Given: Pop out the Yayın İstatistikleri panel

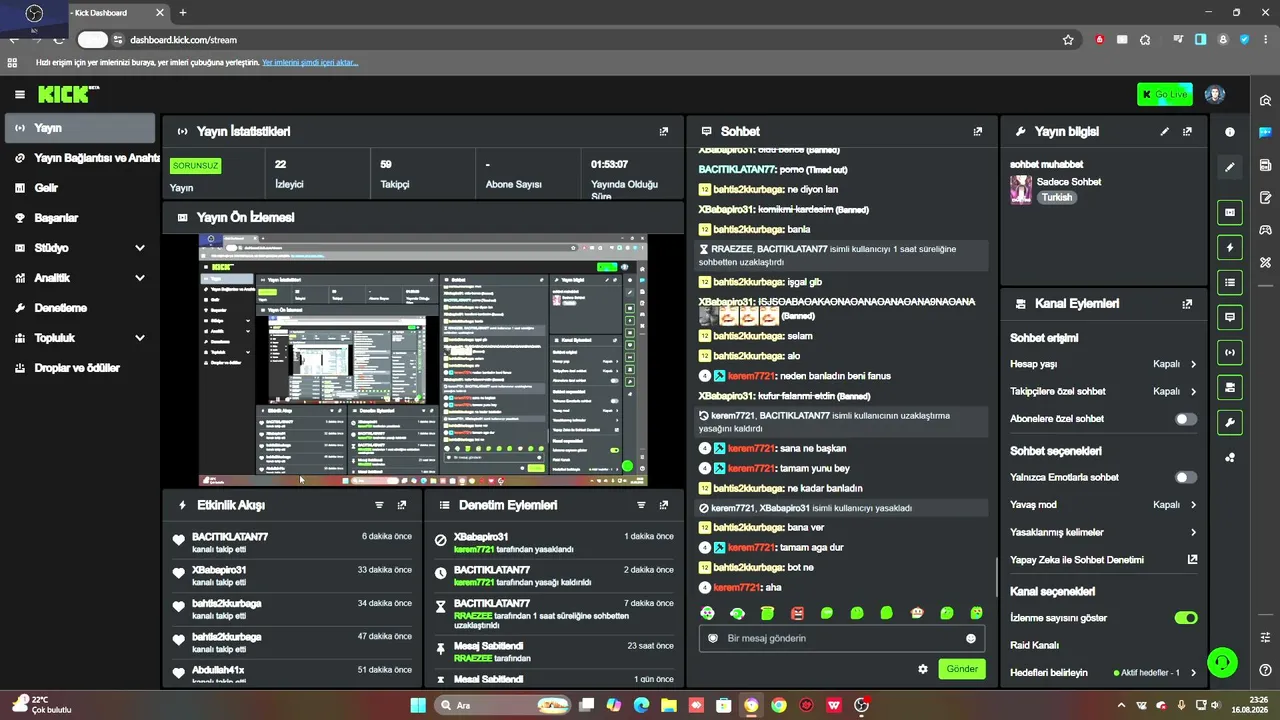Looking at the screenshot, I should (663, 131).
